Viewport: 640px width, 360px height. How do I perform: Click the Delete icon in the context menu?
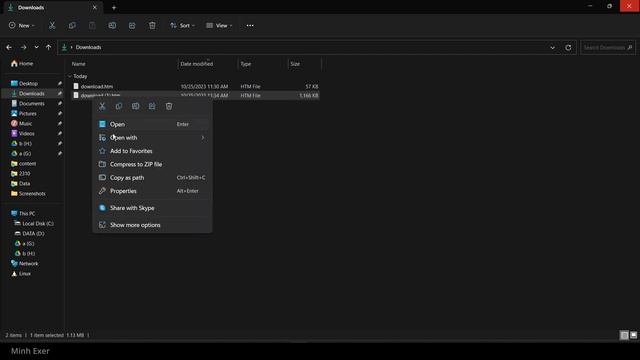point(169,106)
